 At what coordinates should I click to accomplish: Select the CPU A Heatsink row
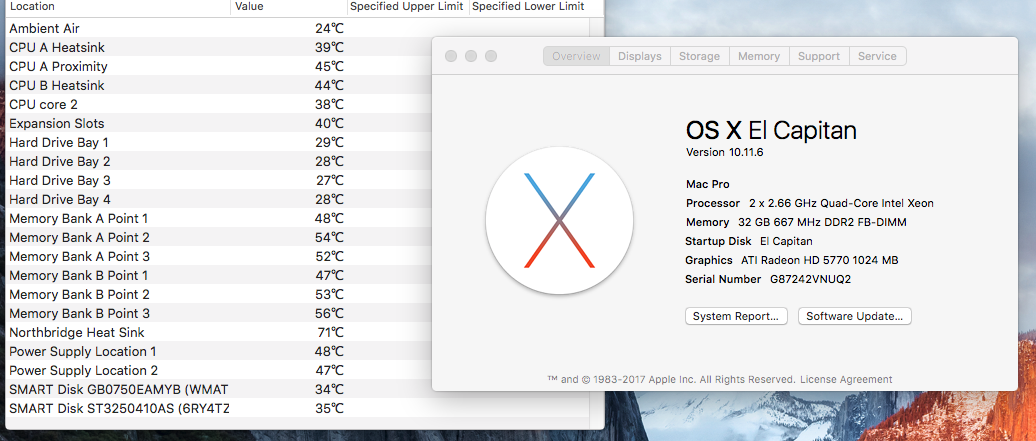pos(219,48)
